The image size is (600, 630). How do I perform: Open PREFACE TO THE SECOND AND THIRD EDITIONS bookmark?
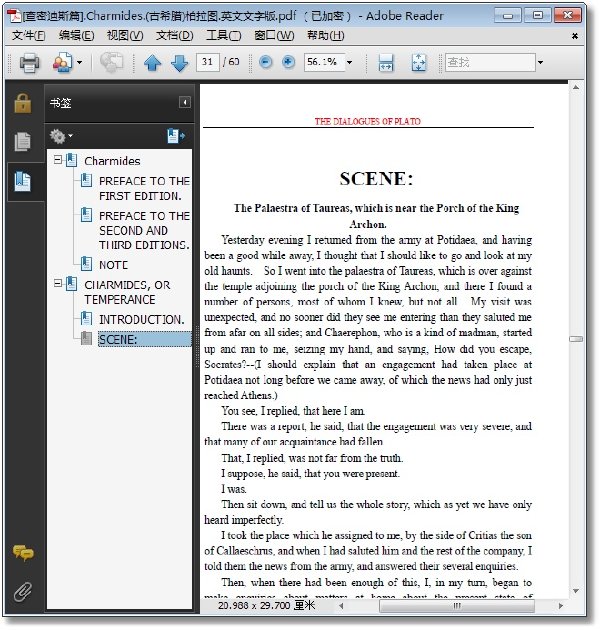(144, 230)
